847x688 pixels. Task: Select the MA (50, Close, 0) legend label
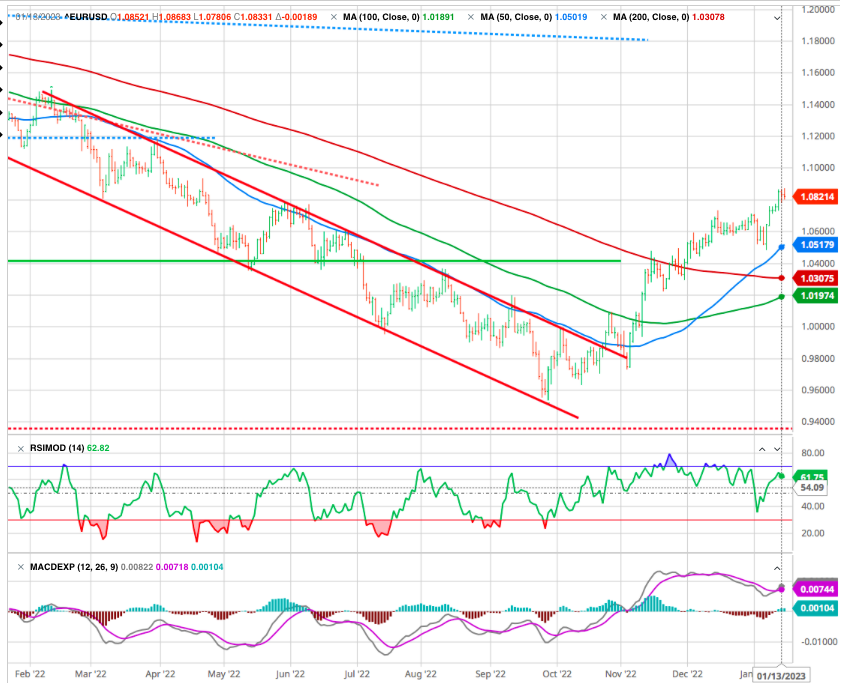tap(516, 17)
